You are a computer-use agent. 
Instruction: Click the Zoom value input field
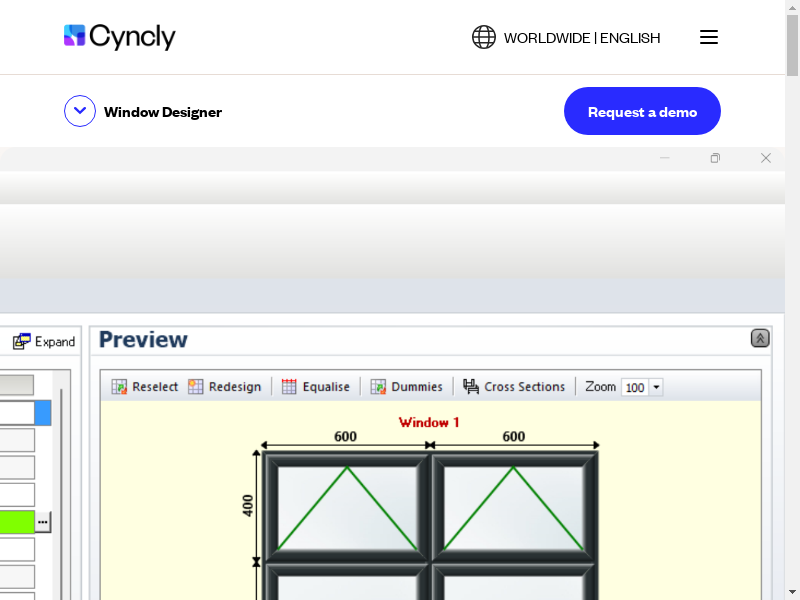635,388
